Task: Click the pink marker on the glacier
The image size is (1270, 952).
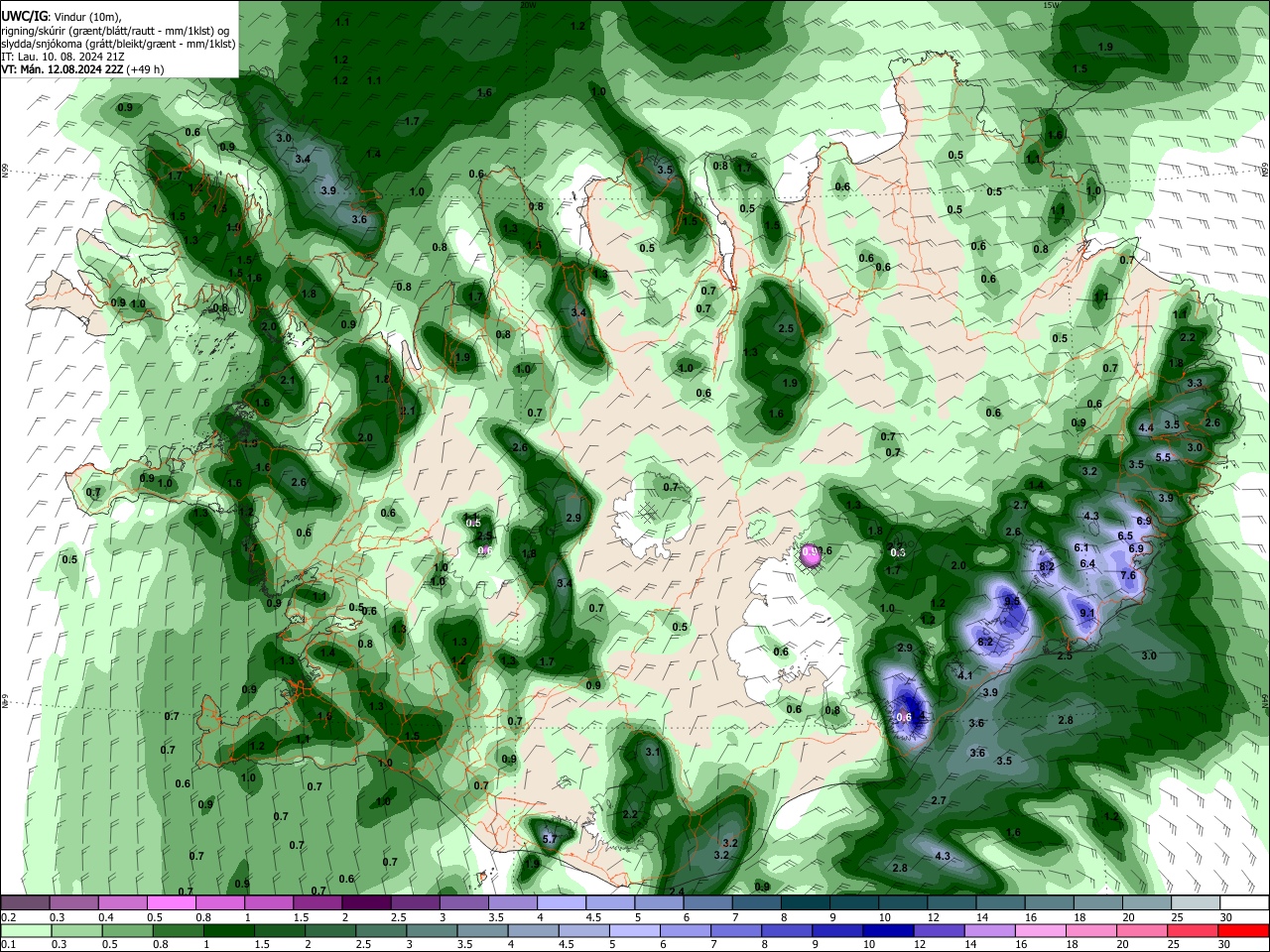Action: pyautogui.click(x=811, y=556)
